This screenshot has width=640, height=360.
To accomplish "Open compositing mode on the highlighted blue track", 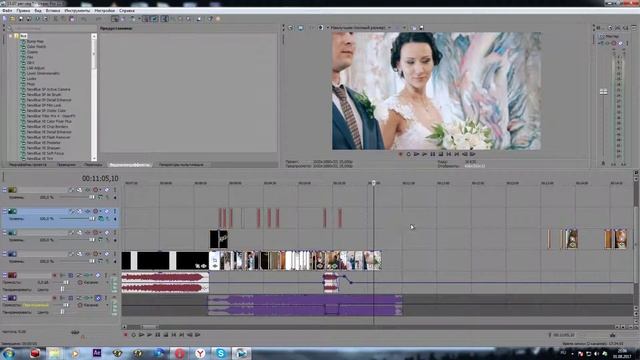I will click(100, 219).
